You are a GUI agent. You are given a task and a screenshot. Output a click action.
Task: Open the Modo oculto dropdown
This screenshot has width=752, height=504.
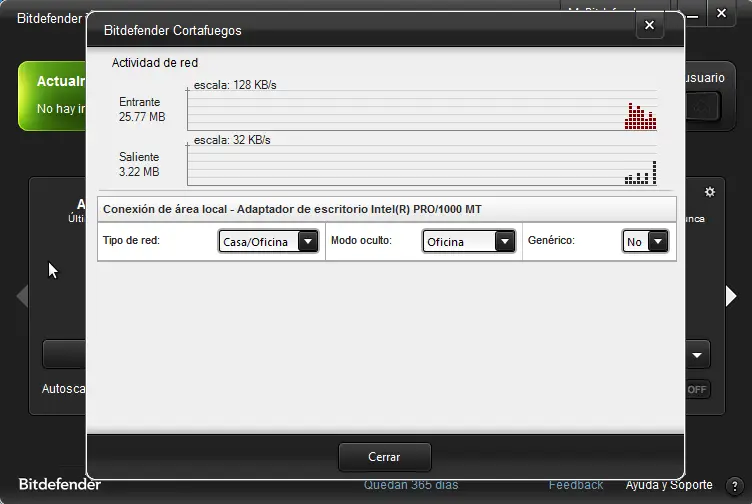tap(469, 241)
